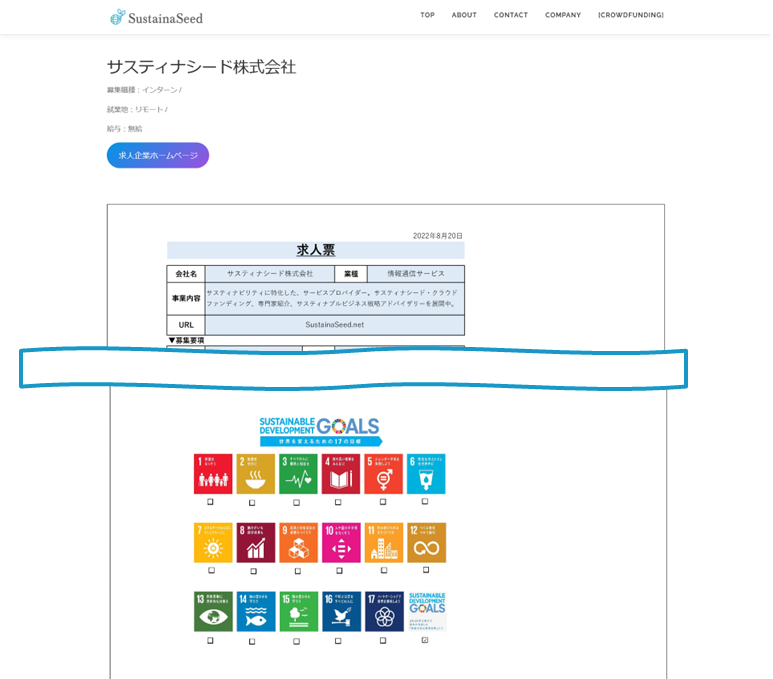Viewport: 773px width, 679px height.
Task: Tick the checkbox under goal 4
Action: pos(338,502)
